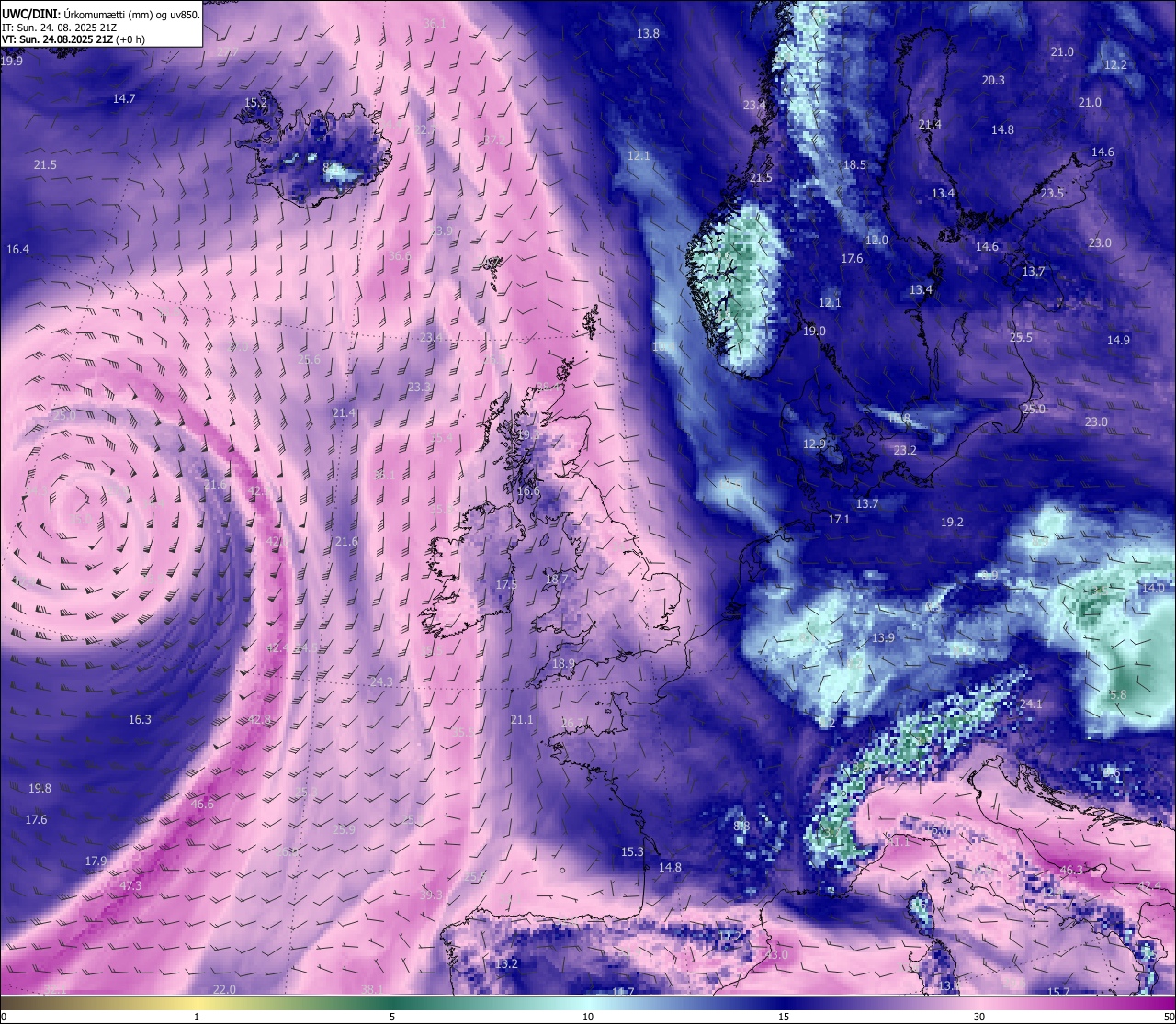The image size is (1176, 1024).
Task: Click the 46.6 value in the moisture plume
Action: (x=202, y=805)
